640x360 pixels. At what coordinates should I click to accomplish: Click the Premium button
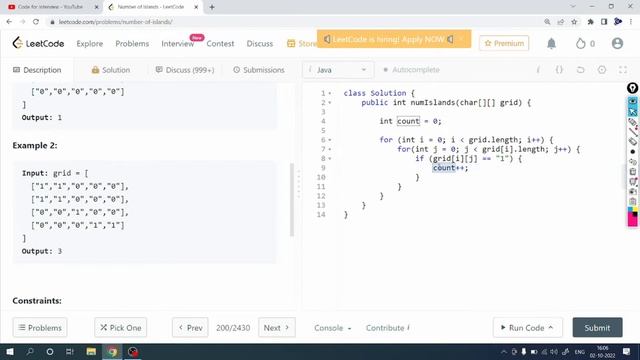504,43
